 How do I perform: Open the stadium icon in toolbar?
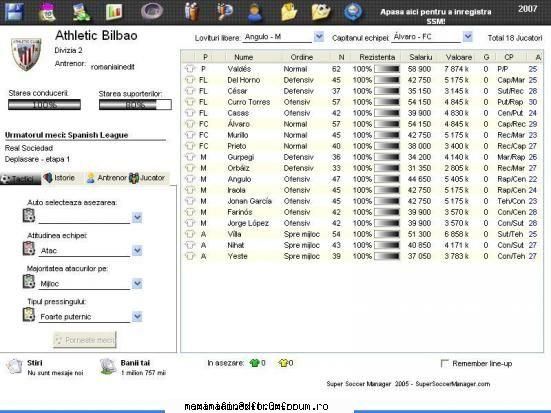pyautogui.click(x=152, y=11)
